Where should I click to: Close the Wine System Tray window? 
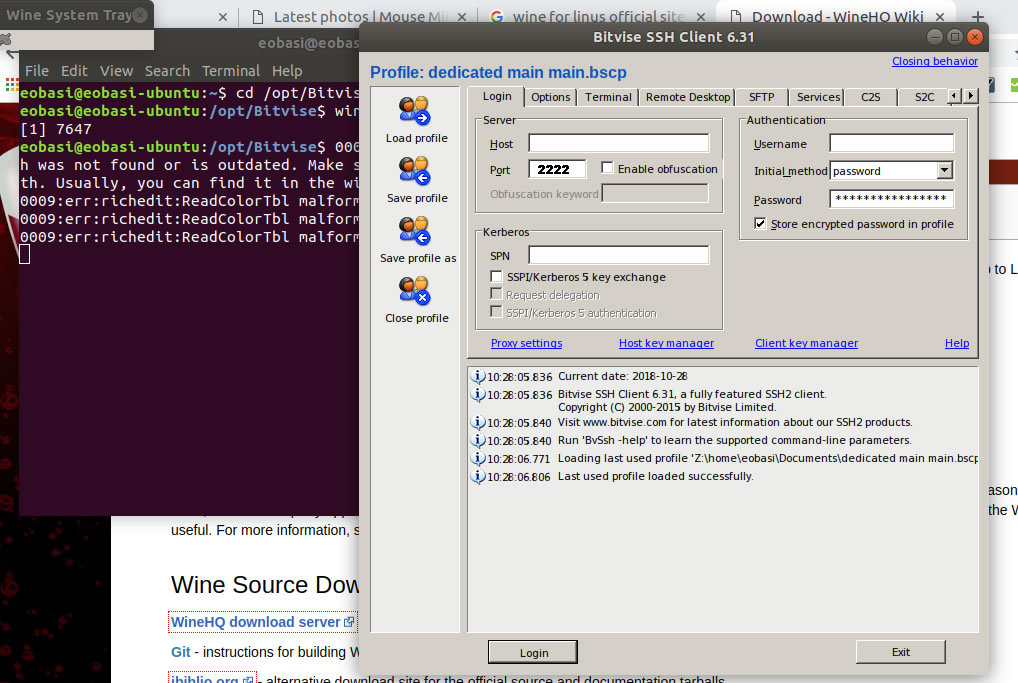[x=140, y=15]
